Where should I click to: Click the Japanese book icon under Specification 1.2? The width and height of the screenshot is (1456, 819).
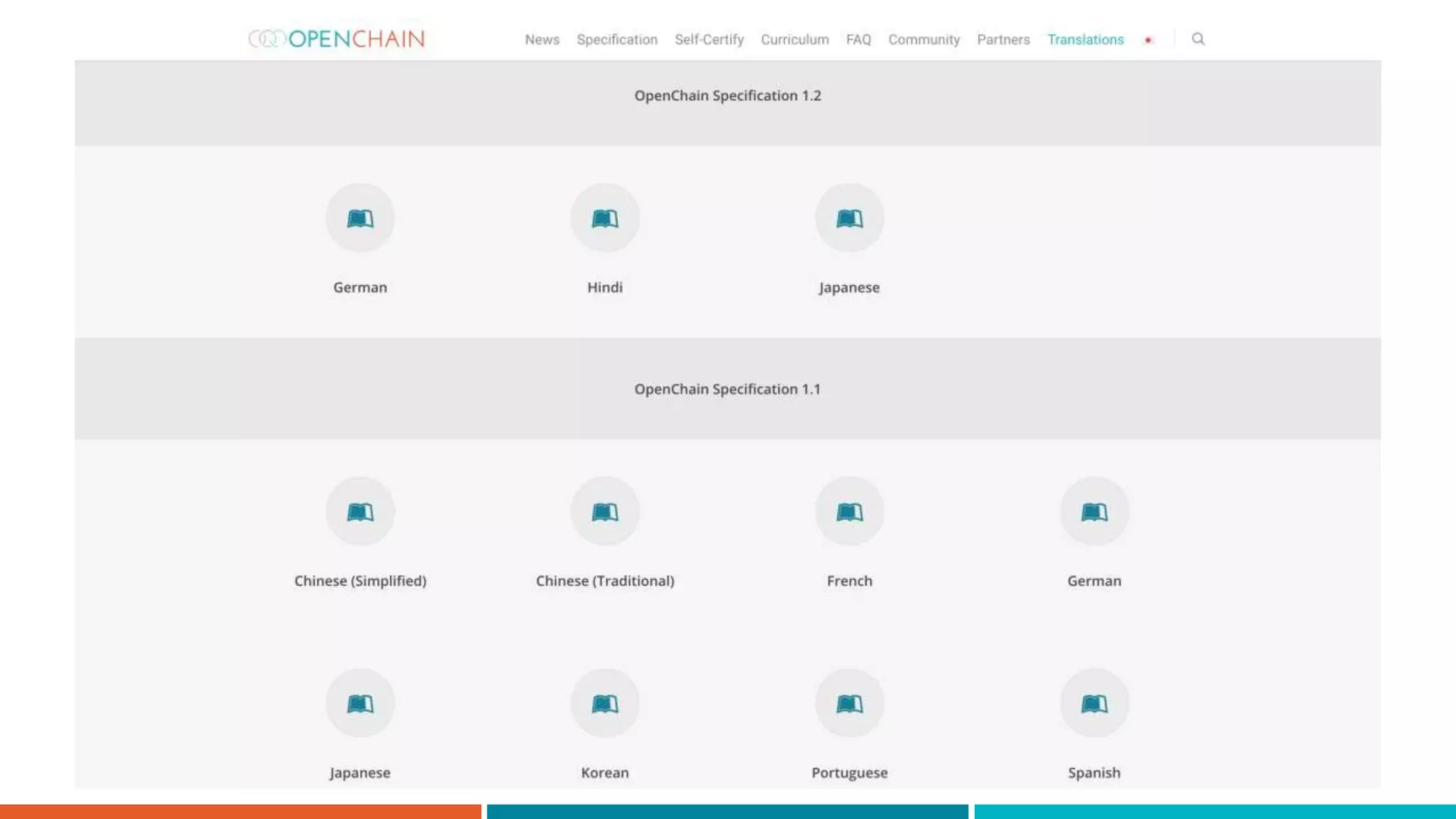pos(849,218)
